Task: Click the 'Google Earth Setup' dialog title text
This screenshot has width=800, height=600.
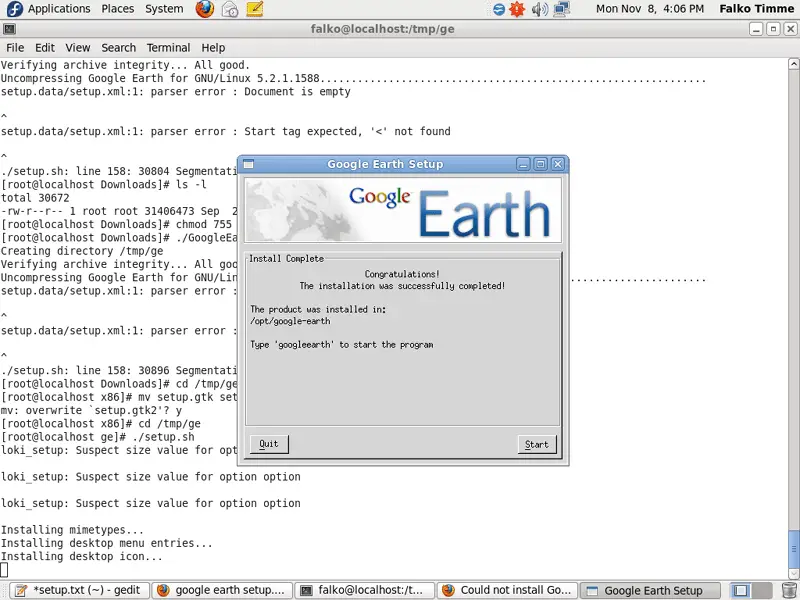Action: point(385,164)
